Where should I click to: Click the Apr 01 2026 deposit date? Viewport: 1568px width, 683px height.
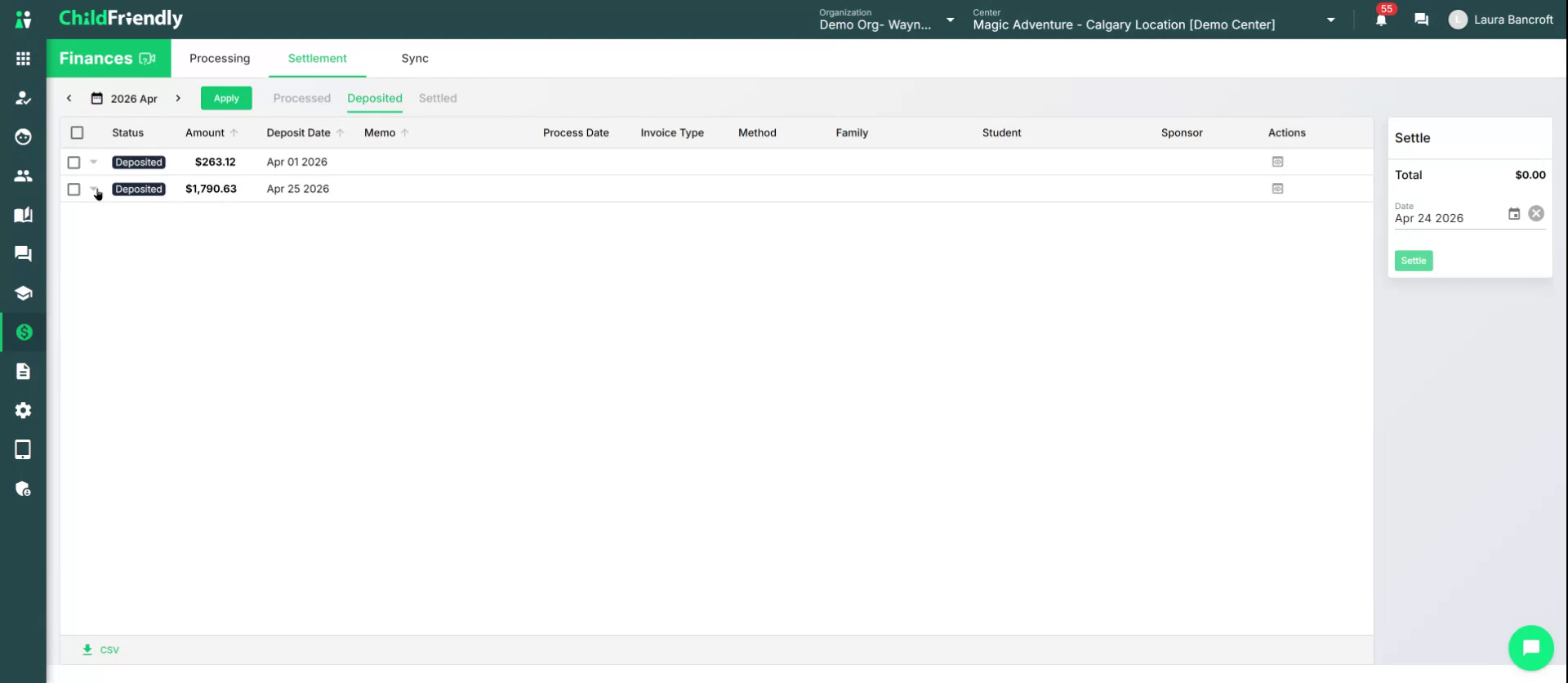296,162
